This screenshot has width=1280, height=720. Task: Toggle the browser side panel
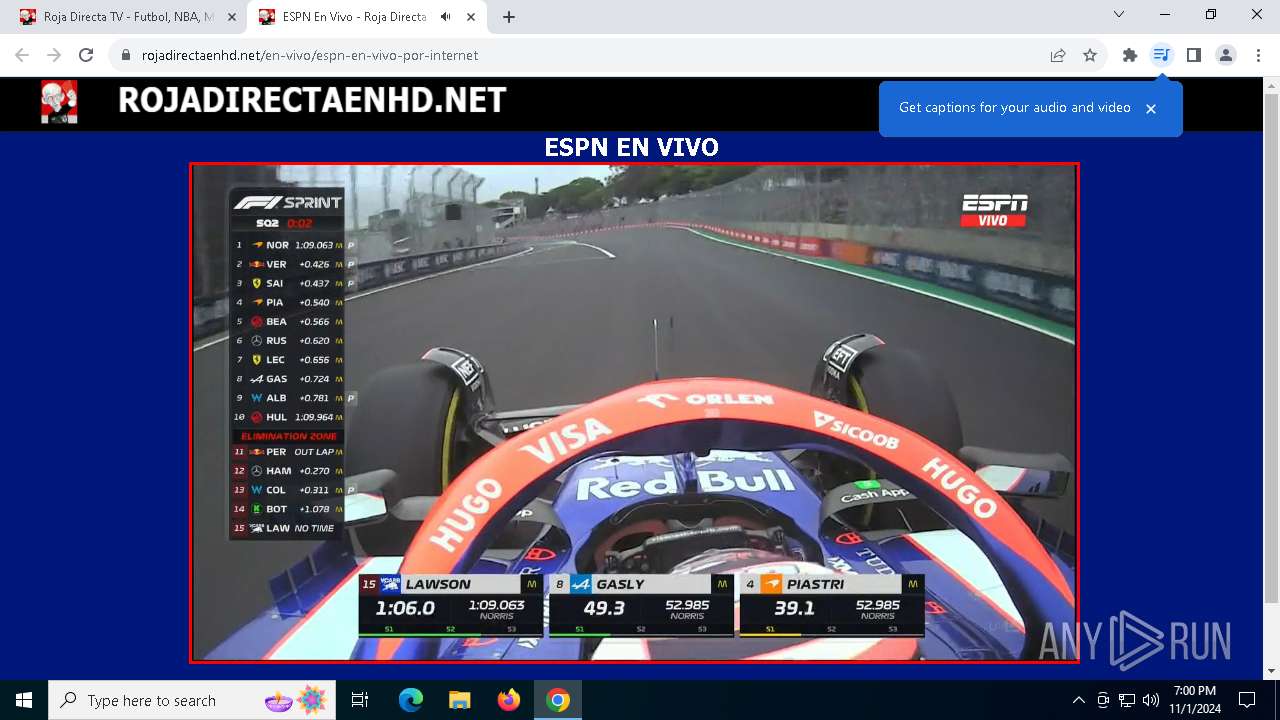(x=1194, y=56)
